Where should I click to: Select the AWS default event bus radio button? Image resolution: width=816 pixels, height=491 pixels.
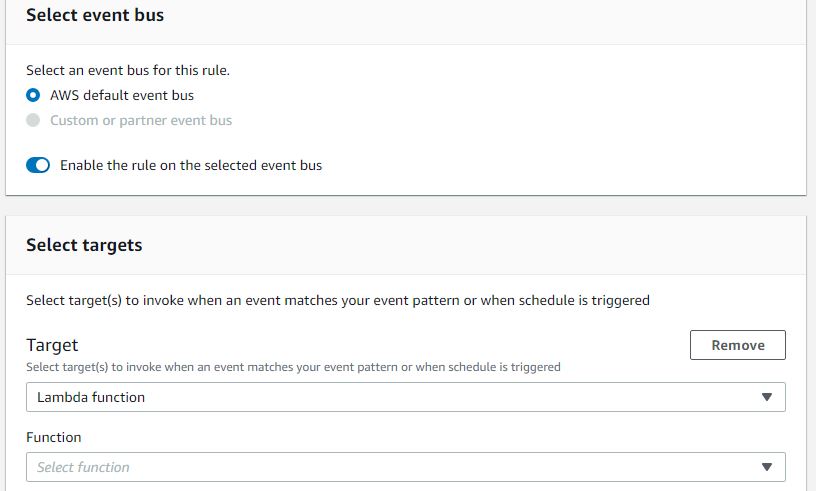[33, 95]
